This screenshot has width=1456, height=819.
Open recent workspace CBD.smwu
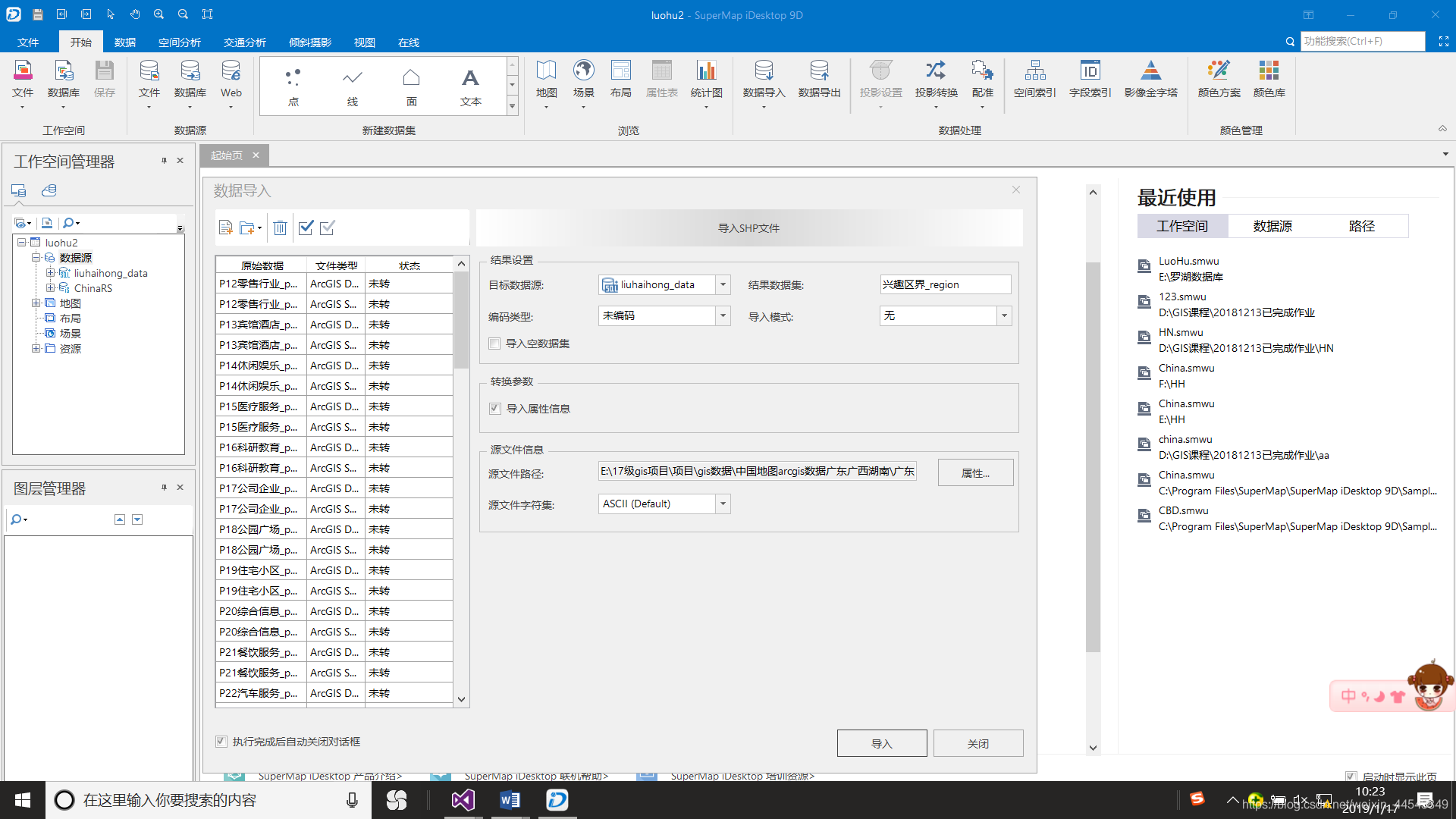pos(1184,510)
